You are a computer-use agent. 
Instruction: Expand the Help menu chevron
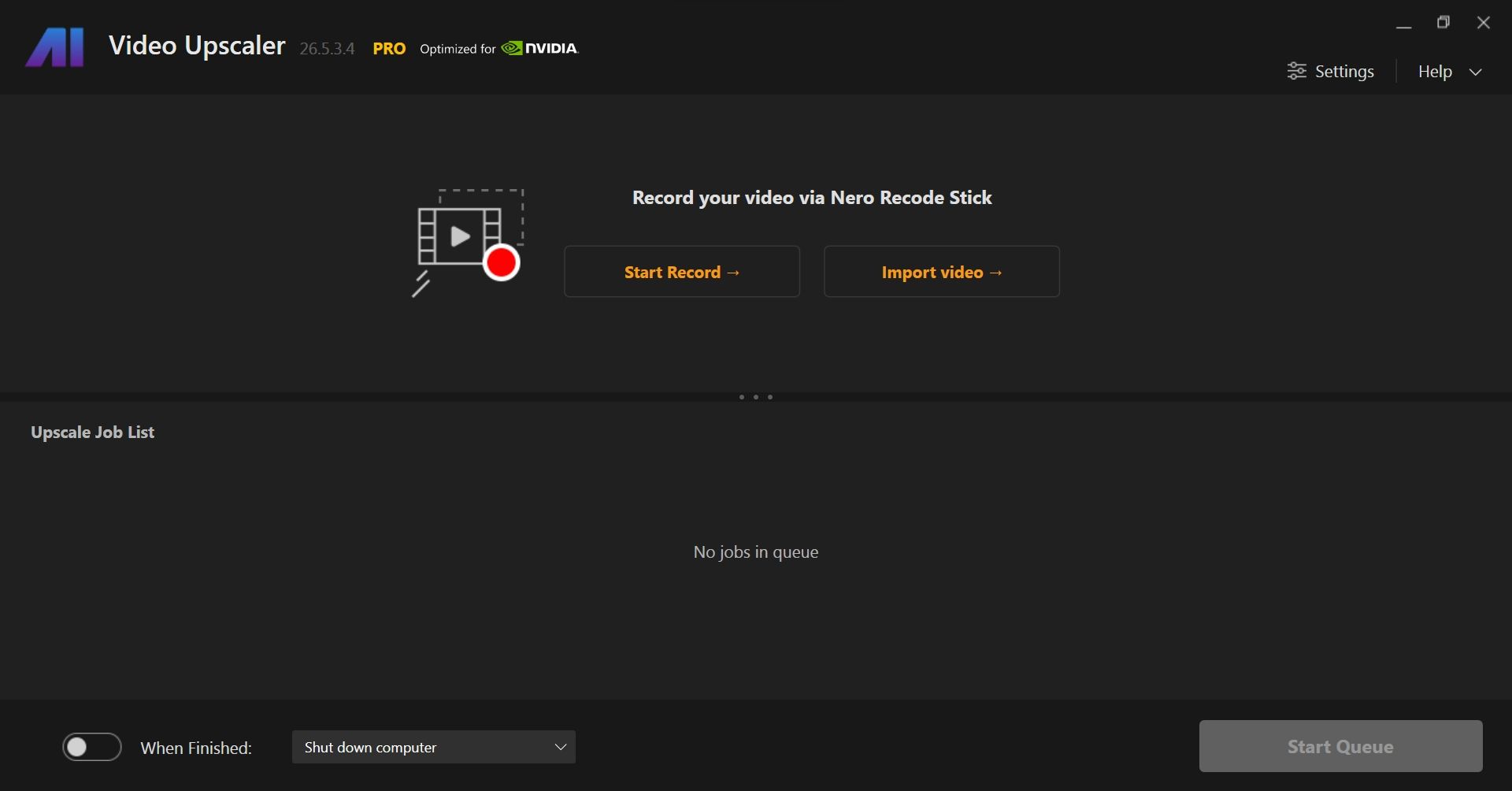coord(1476,72)
